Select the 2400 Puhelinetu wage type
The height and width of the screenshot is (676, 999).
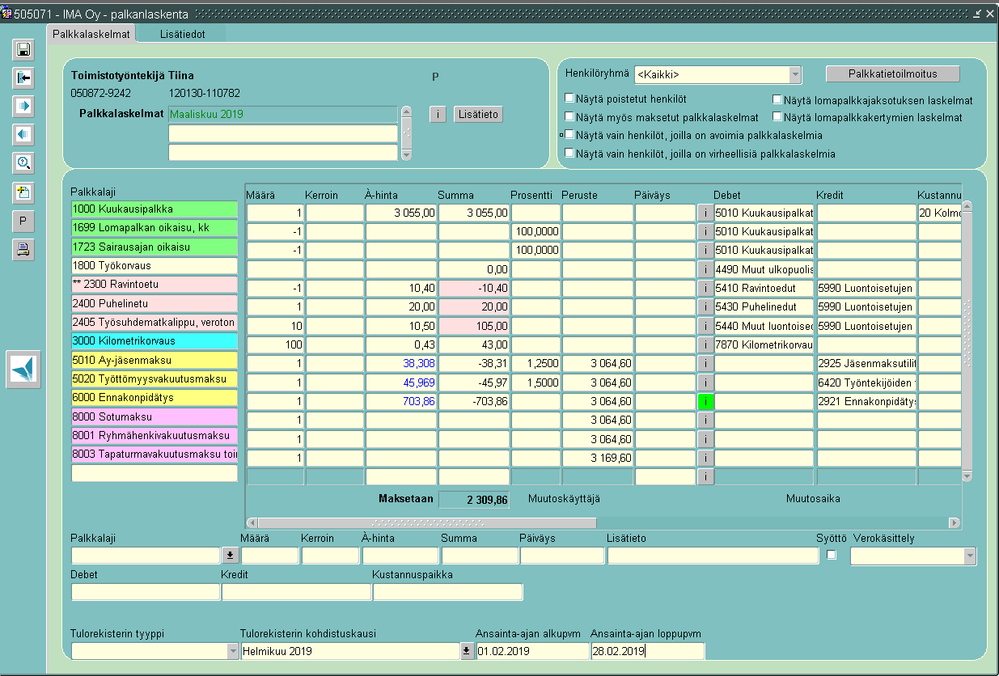[x=154, y=303]
